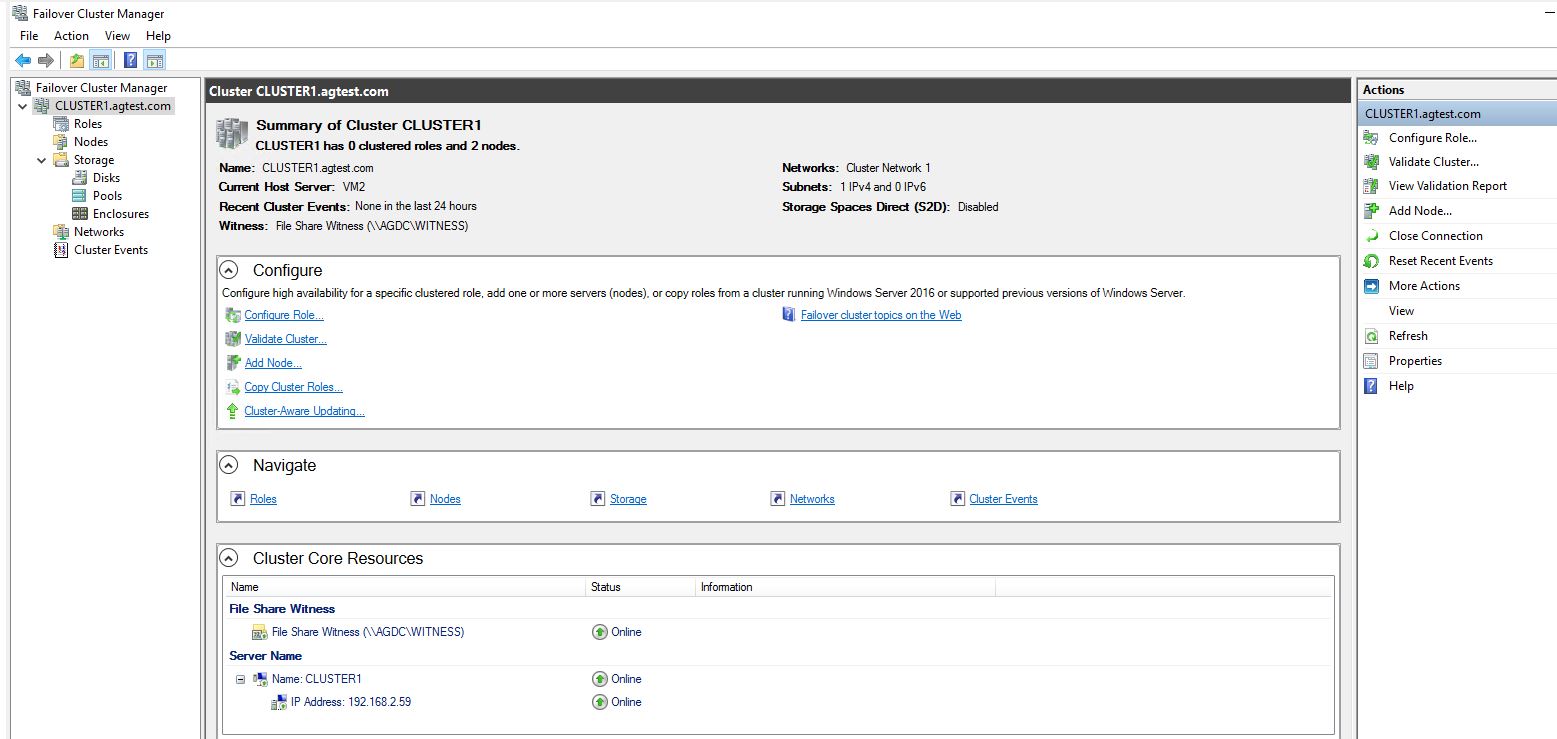Select CLUSTER1.agtest.com header in Actions pane

tap(1457, 114)
